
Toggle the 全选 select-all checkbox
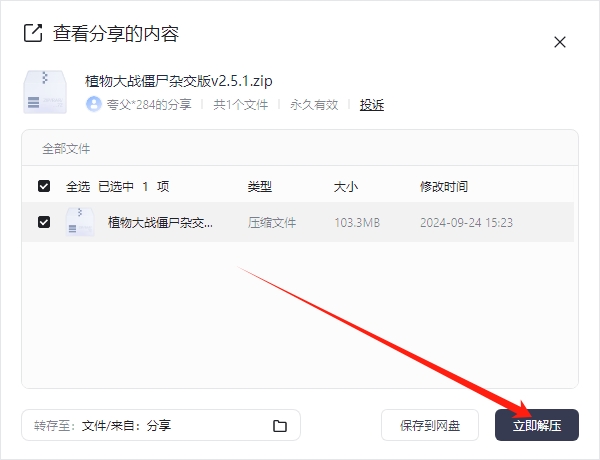click(44, 187)
